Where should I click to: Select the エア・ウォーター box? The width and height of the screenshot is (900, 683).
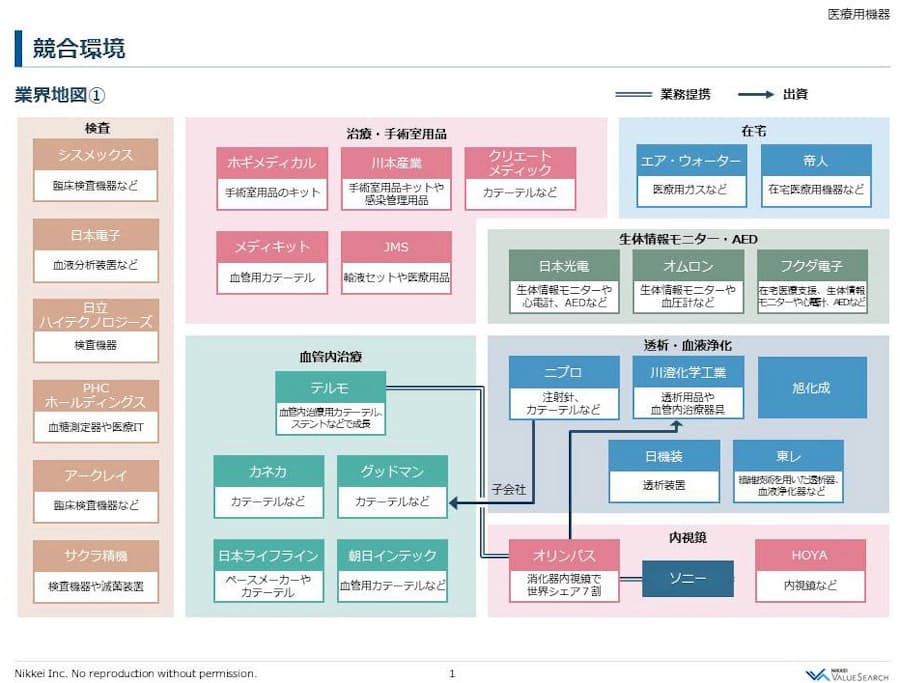point(689,161)
